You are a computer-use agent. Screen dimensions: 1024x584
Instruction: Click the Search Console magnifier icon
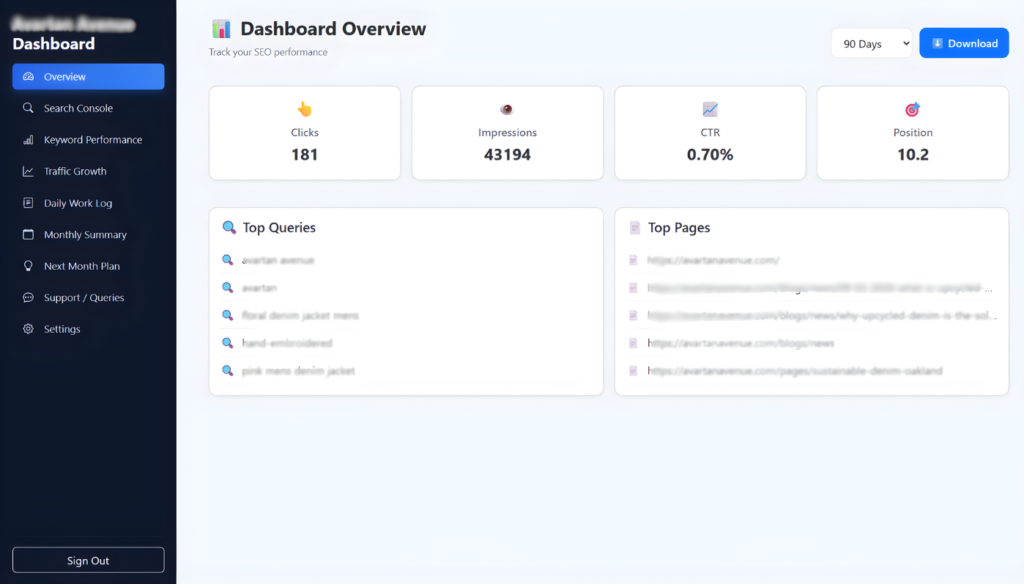(x=28, y=108)
